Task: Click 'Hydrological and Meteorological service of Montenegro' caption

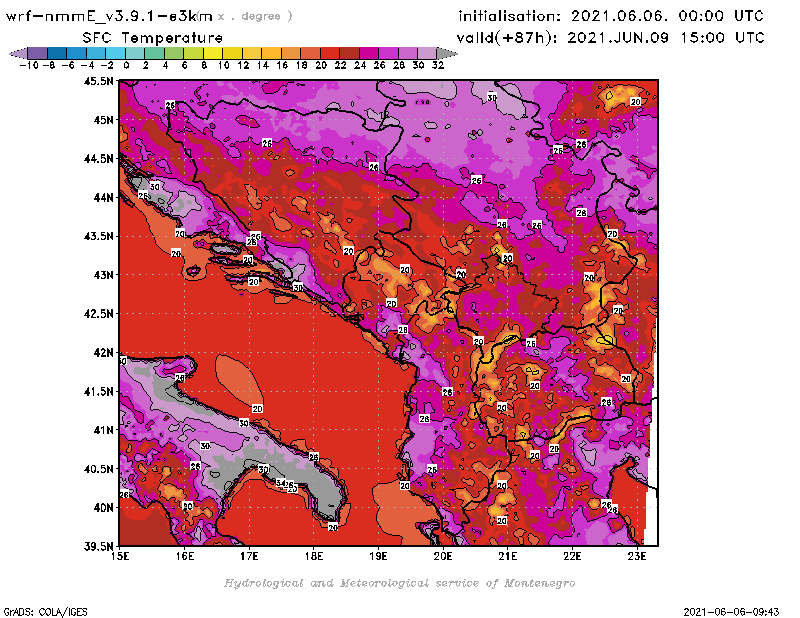Action: pos(399,583)
